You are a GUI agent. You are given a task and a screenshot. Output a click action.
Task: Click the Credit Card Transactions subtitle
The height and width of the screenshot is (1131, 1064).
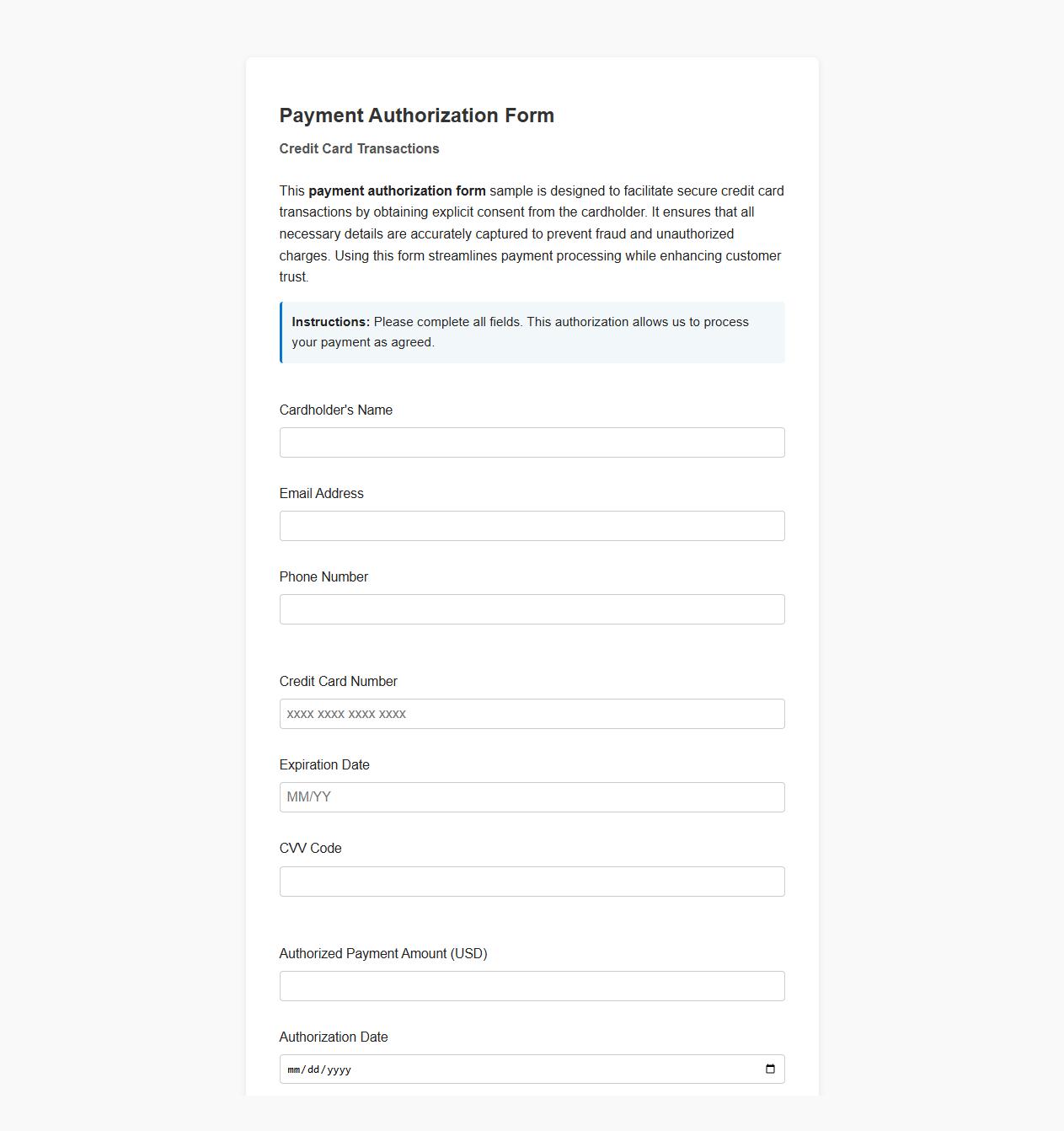tap(359, 148)
